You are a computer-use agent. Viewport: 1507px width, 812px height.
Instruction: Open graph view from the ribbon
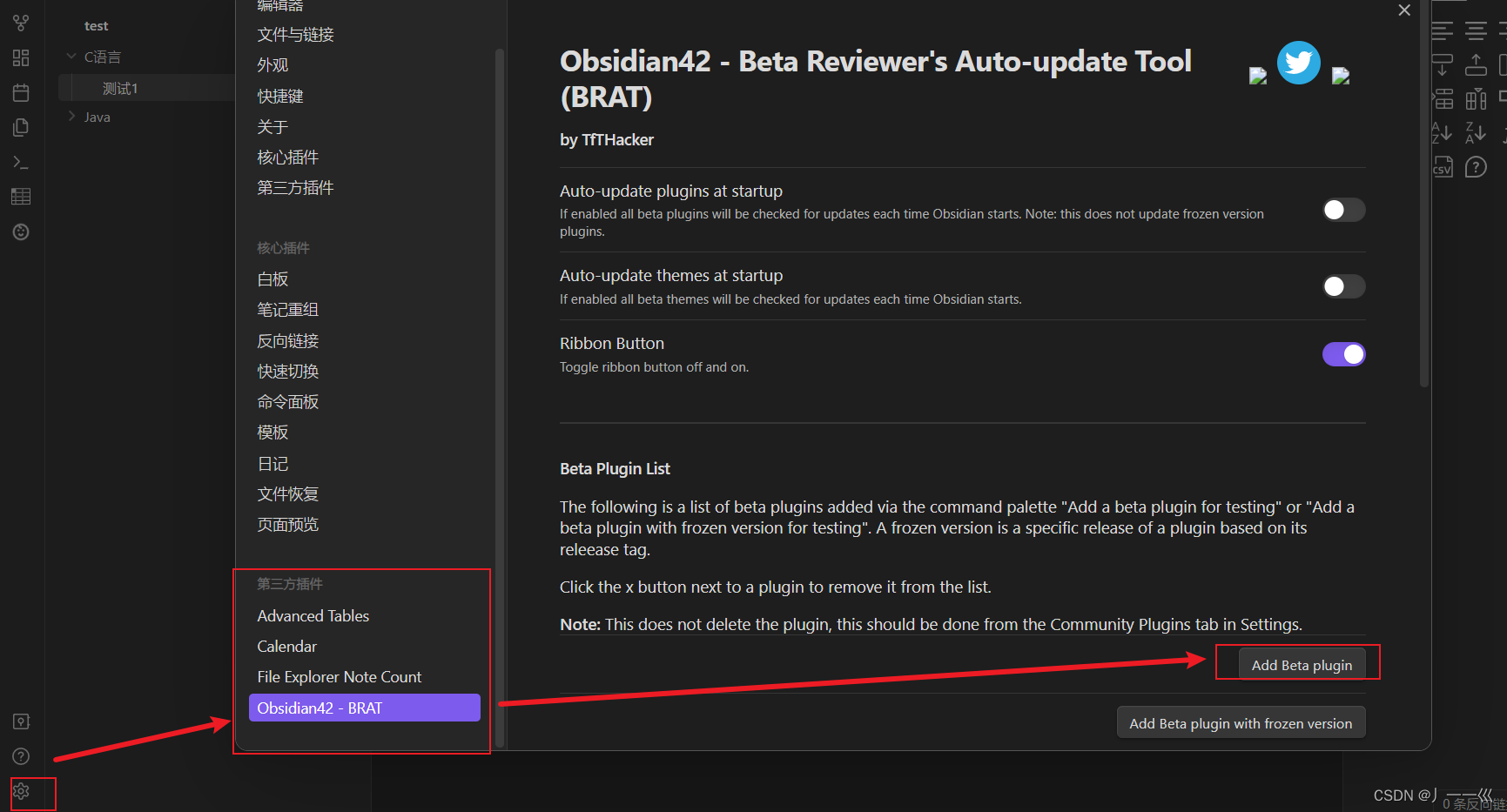[21, 23]
